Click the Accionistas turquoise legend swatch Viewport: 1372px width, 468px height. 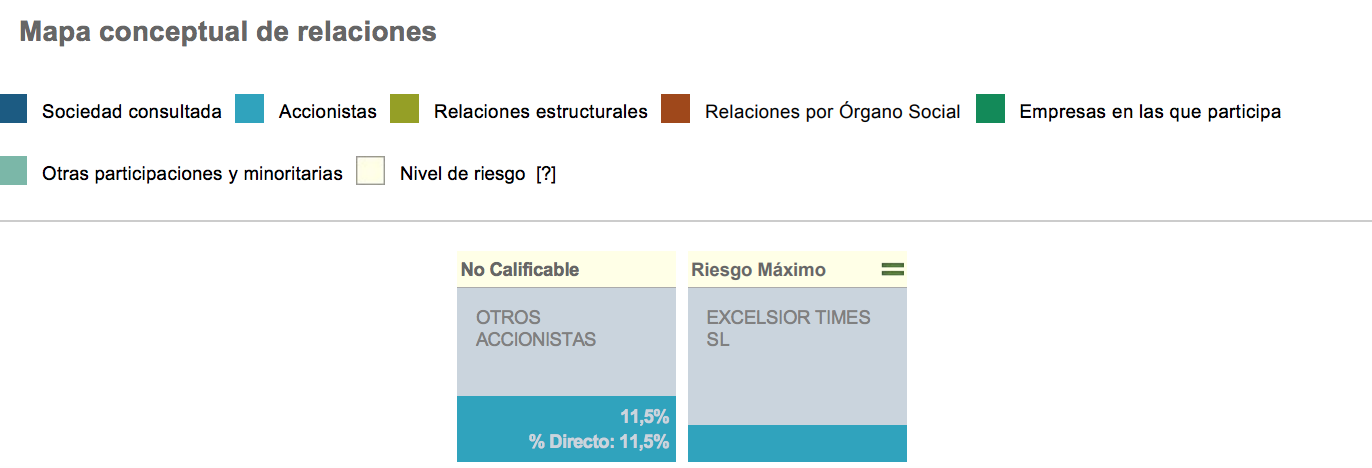(x=249, y=110)
